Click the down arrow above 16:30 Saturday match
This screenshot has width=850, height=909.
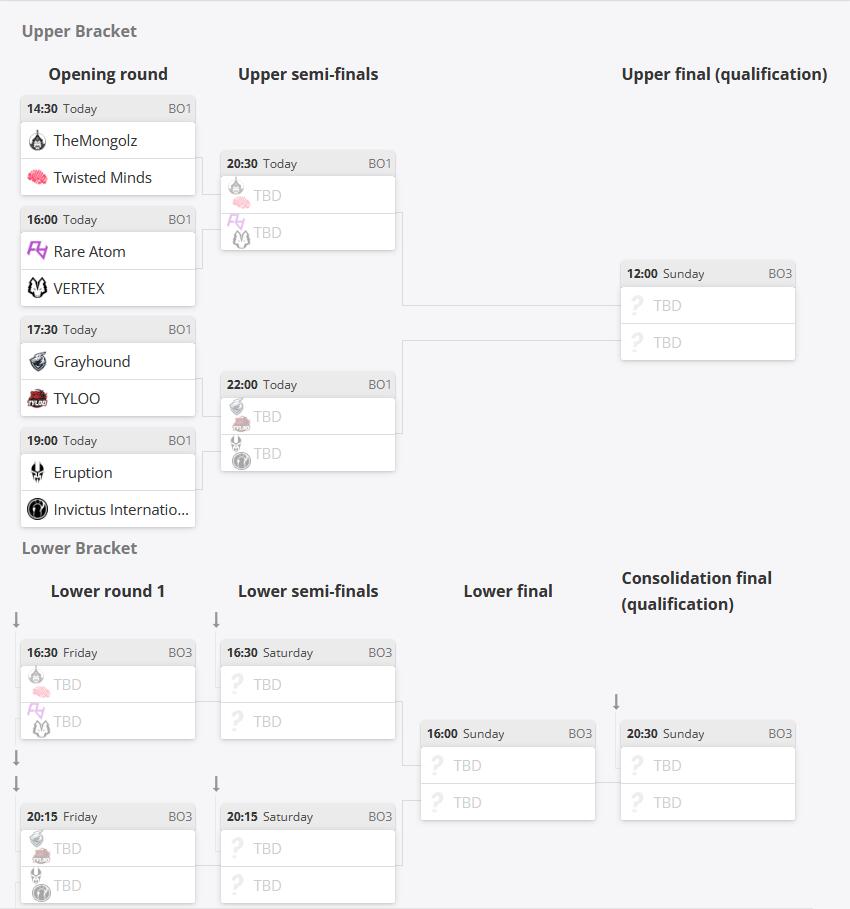[x=216, y=620]
